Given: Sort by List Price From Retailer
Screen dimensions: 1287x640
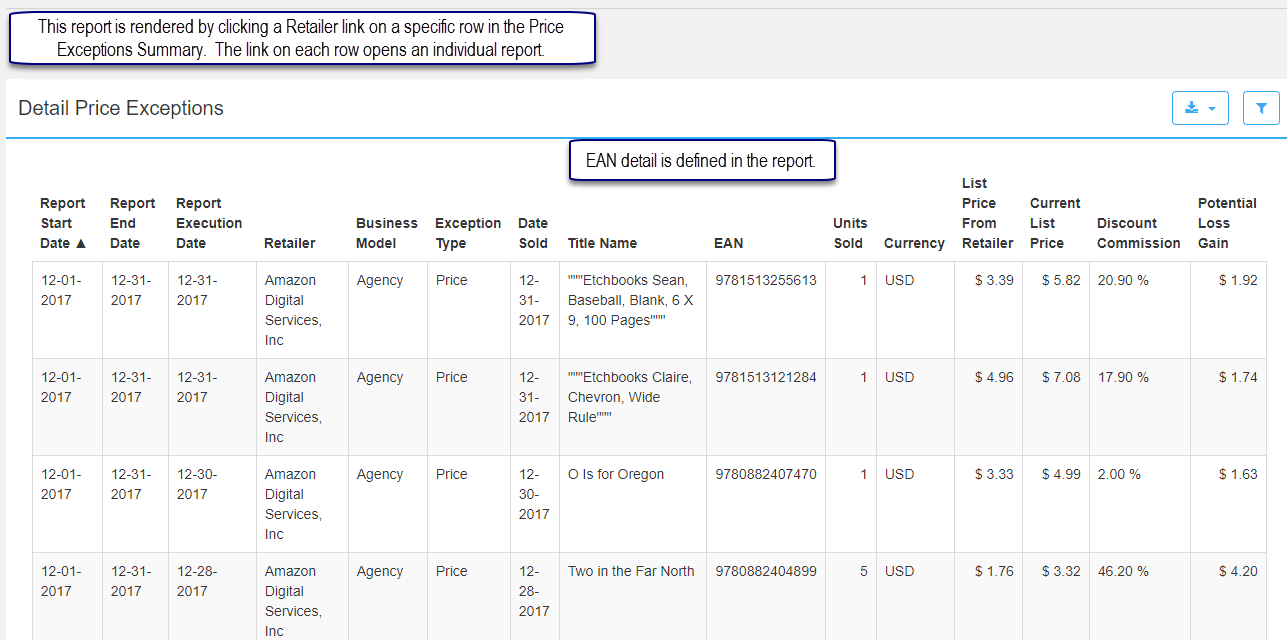Looking at the screenshot, I should pos(987,213).
